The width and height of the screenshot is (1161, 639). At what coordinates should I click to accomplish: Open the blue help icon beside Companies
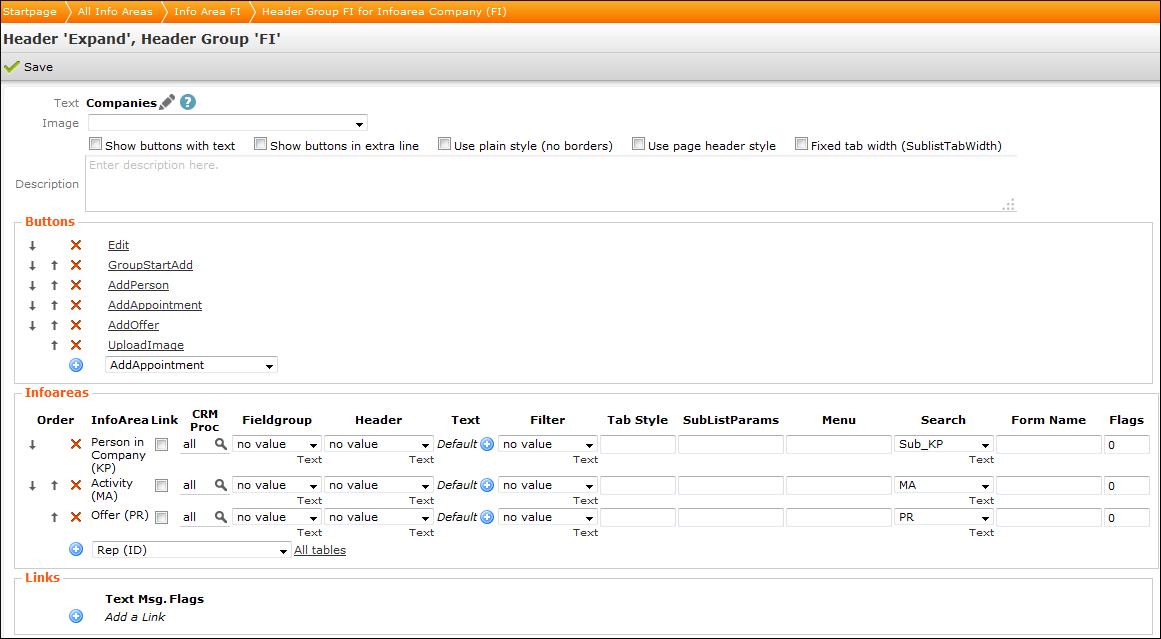[x=187, y=102]
